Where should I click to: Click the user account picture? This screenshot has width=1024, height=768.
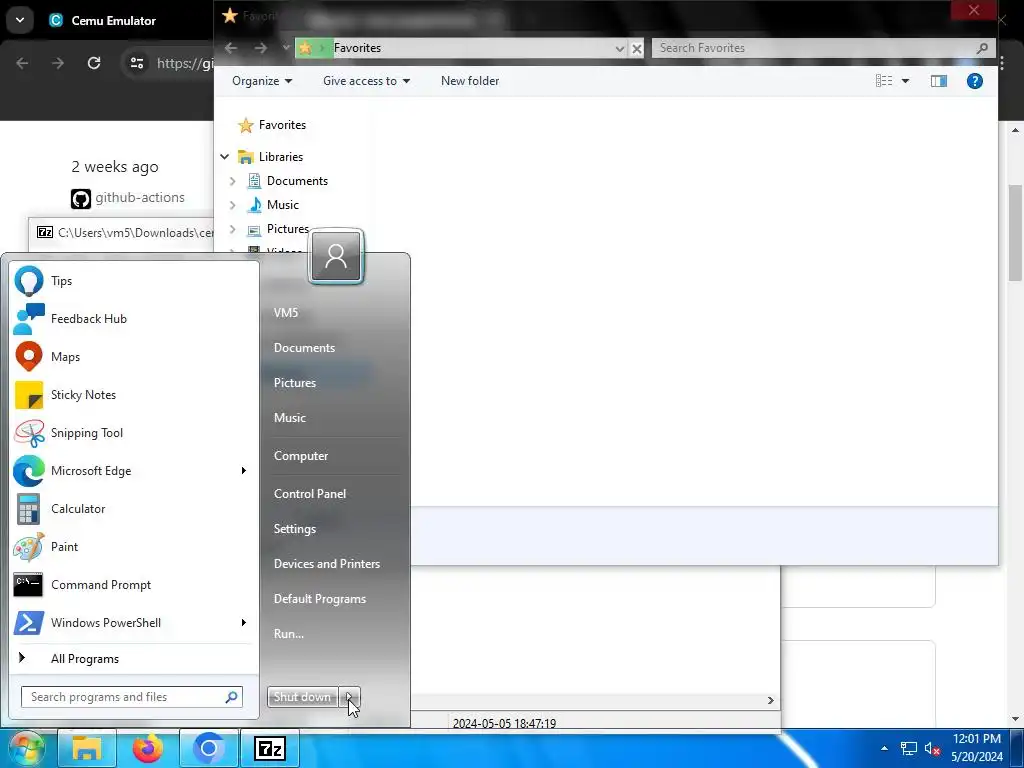point(336,257)
